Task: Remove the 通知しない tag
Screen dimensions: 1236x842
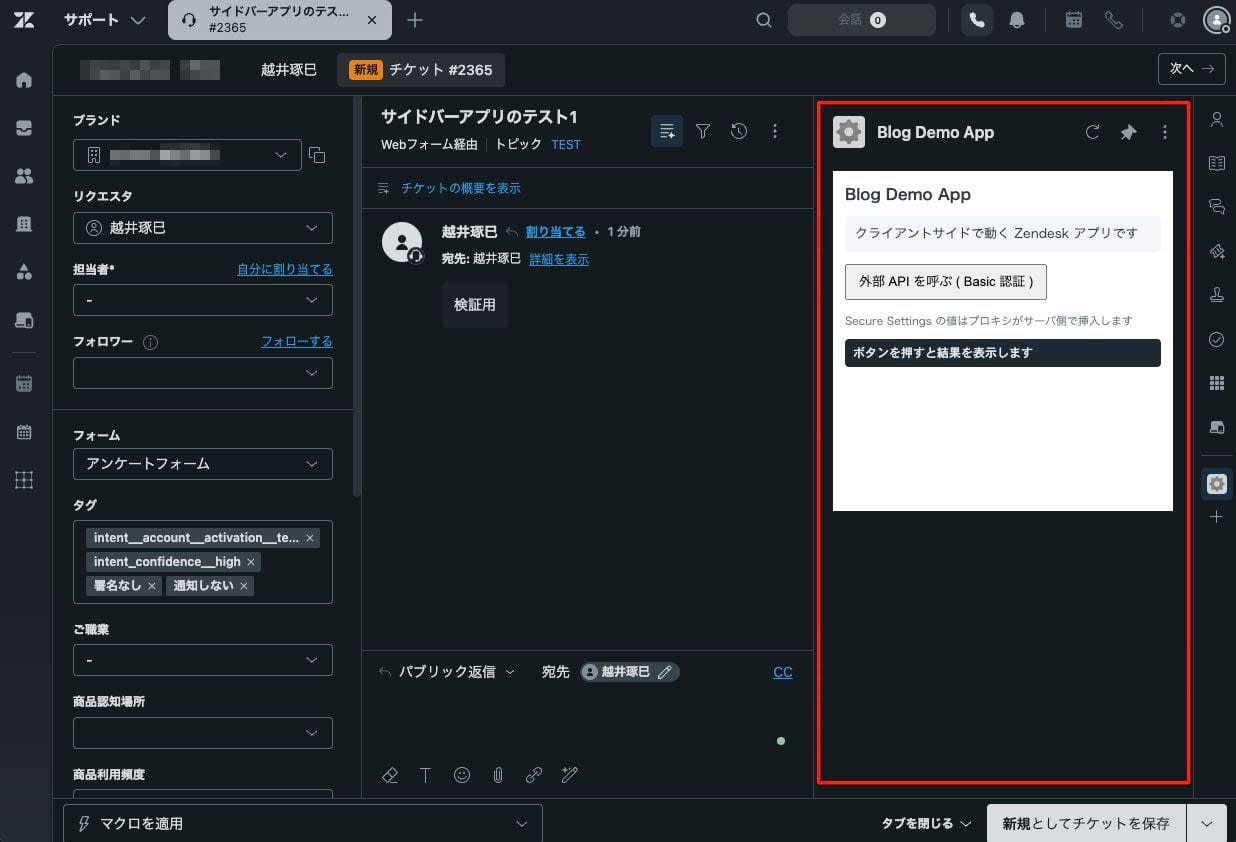Action: click(x=244, y=586)
